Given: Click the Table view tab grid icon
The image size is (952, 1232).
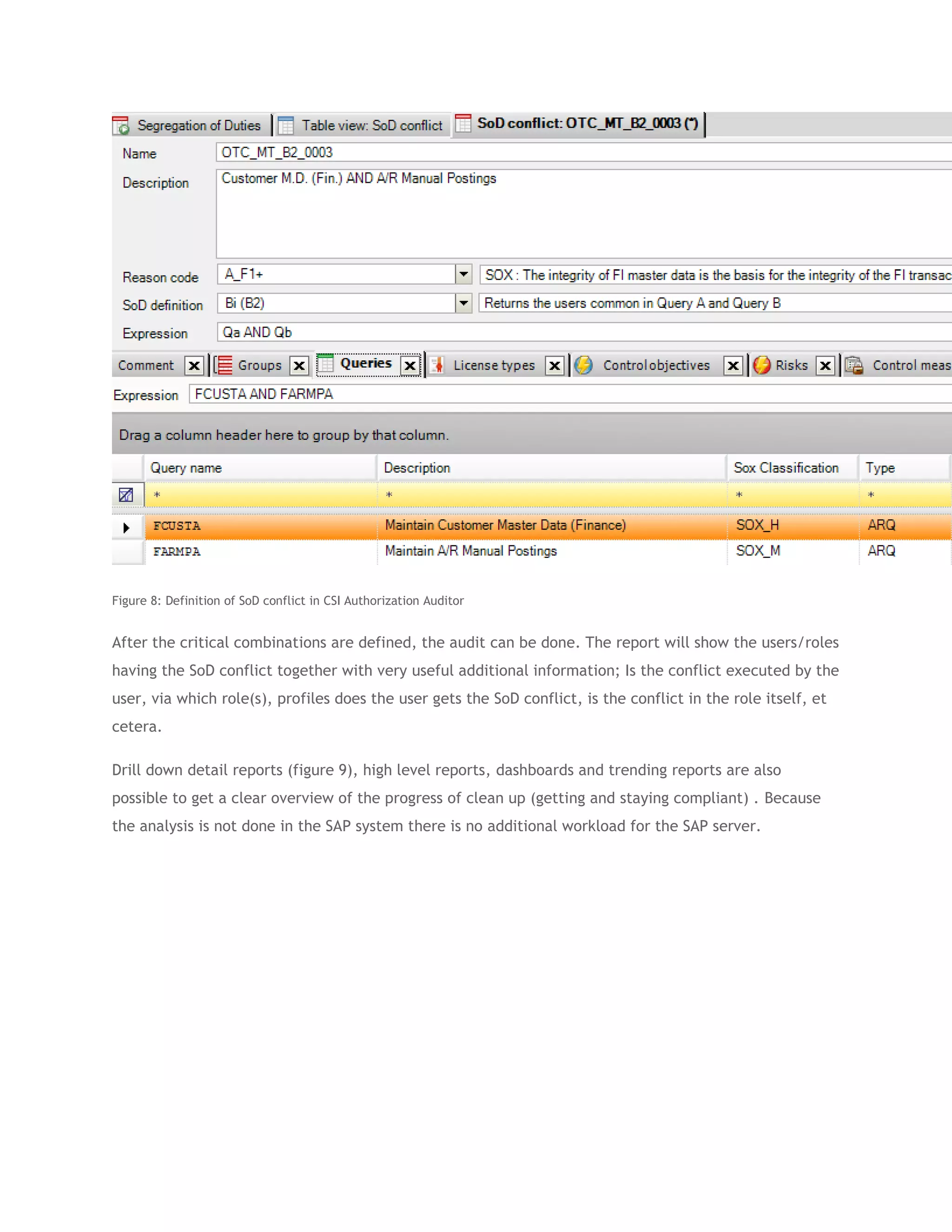Looking at the screenshot, I should (x=286, y=125).
